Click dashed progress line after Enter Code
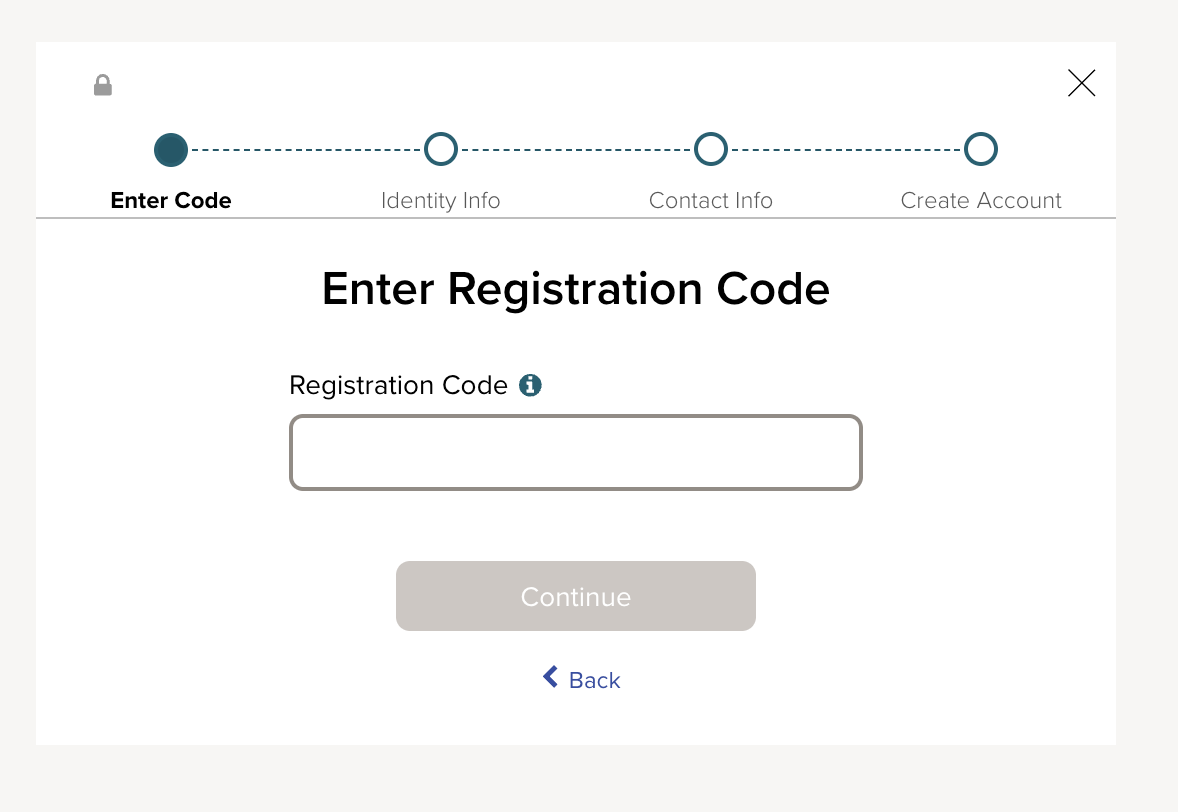Screen dimensions: 1178x812 (x=306, y=149)
